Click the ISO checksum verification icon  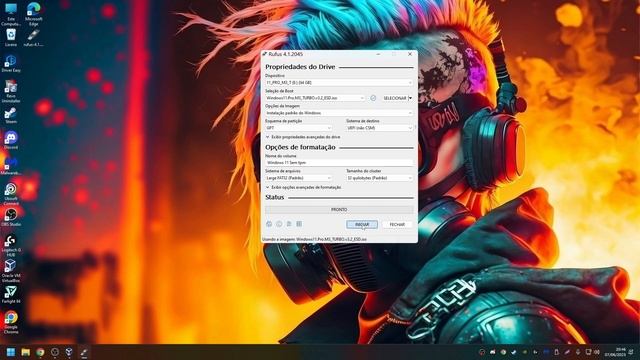[373, 98]
